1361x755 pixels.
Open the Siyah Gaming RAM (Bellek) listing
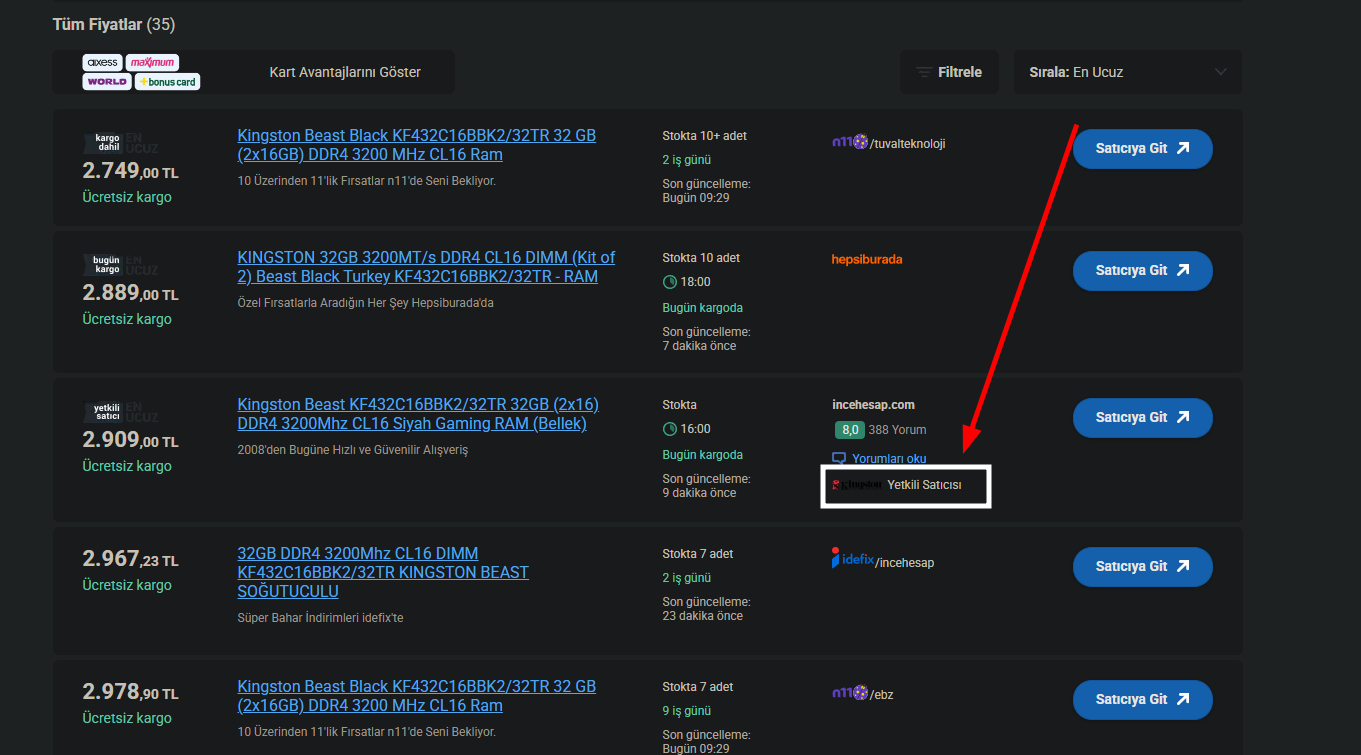coord(418,414)
